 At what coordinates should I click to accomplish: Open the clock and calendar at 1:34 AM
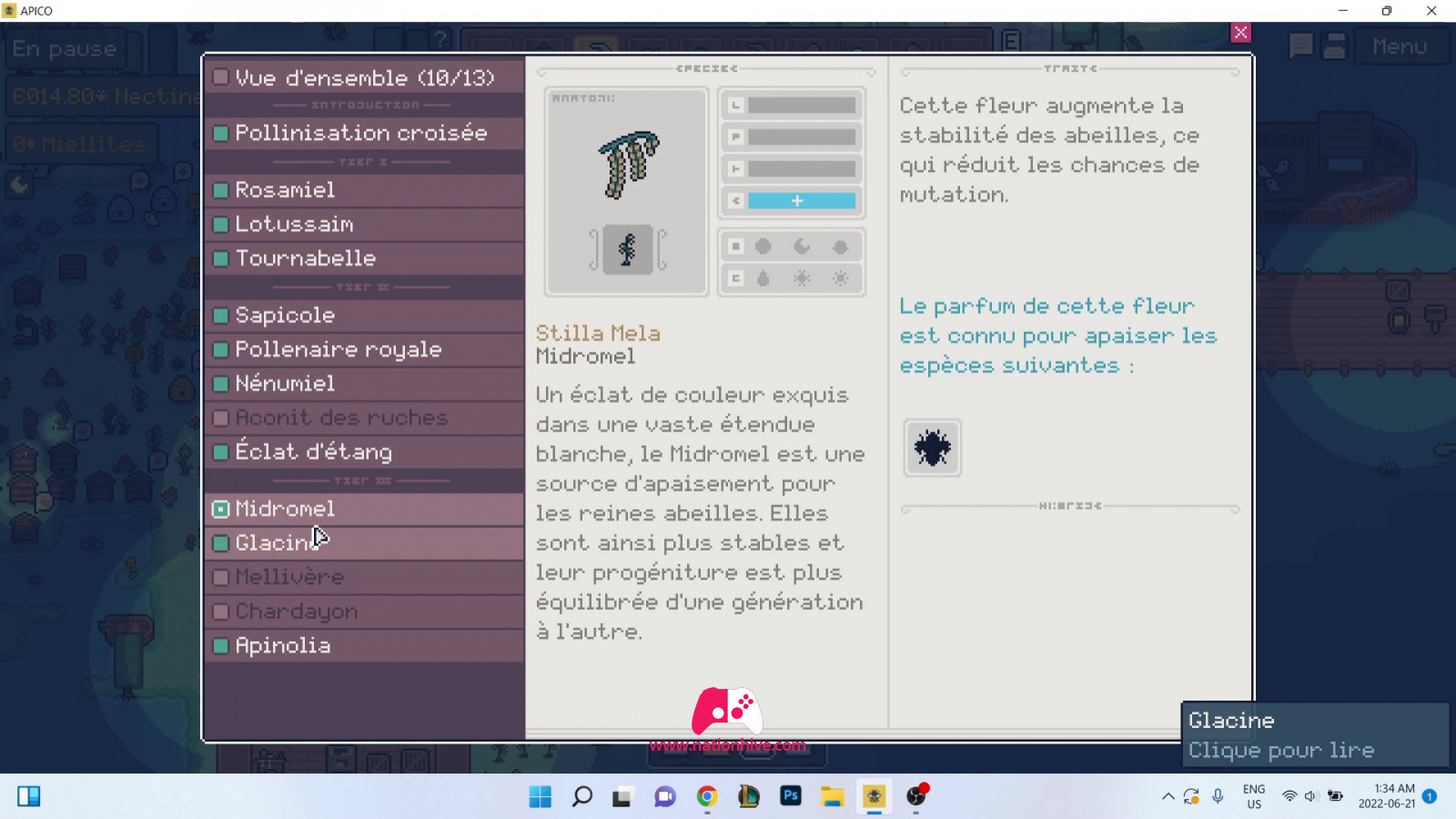pos(1387,797)
